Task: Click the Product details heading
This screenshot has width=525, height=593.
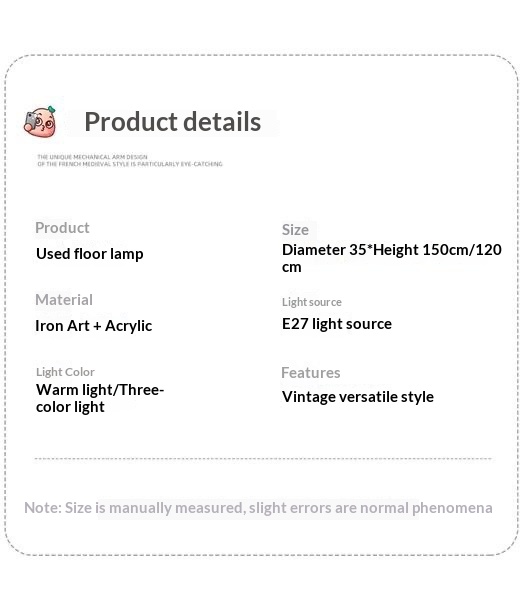Action: tap(173, 122)
